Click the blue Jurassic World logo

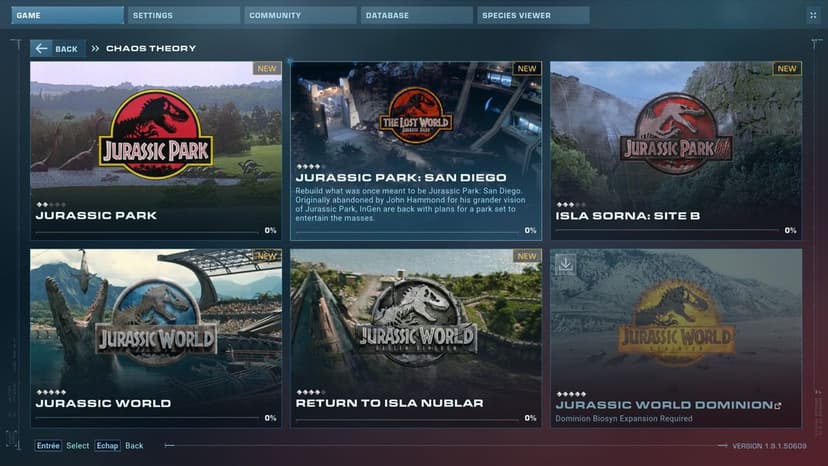tap(156, 324)
